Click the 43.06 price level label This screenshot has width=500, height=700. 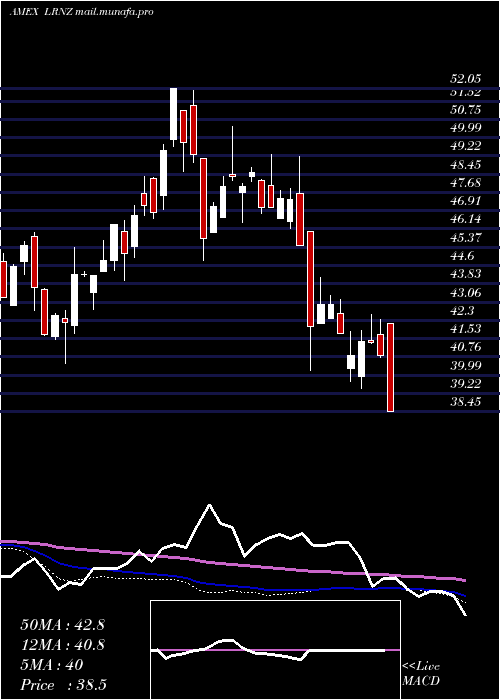pos(466,292)
